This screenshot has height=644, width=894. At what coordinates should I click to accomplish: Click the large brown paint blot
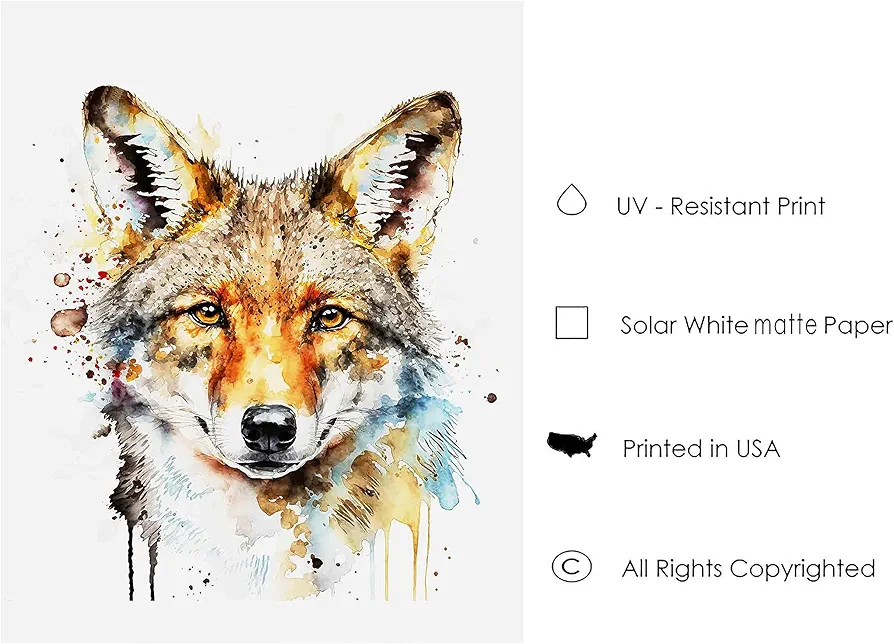tap(69, 321)
